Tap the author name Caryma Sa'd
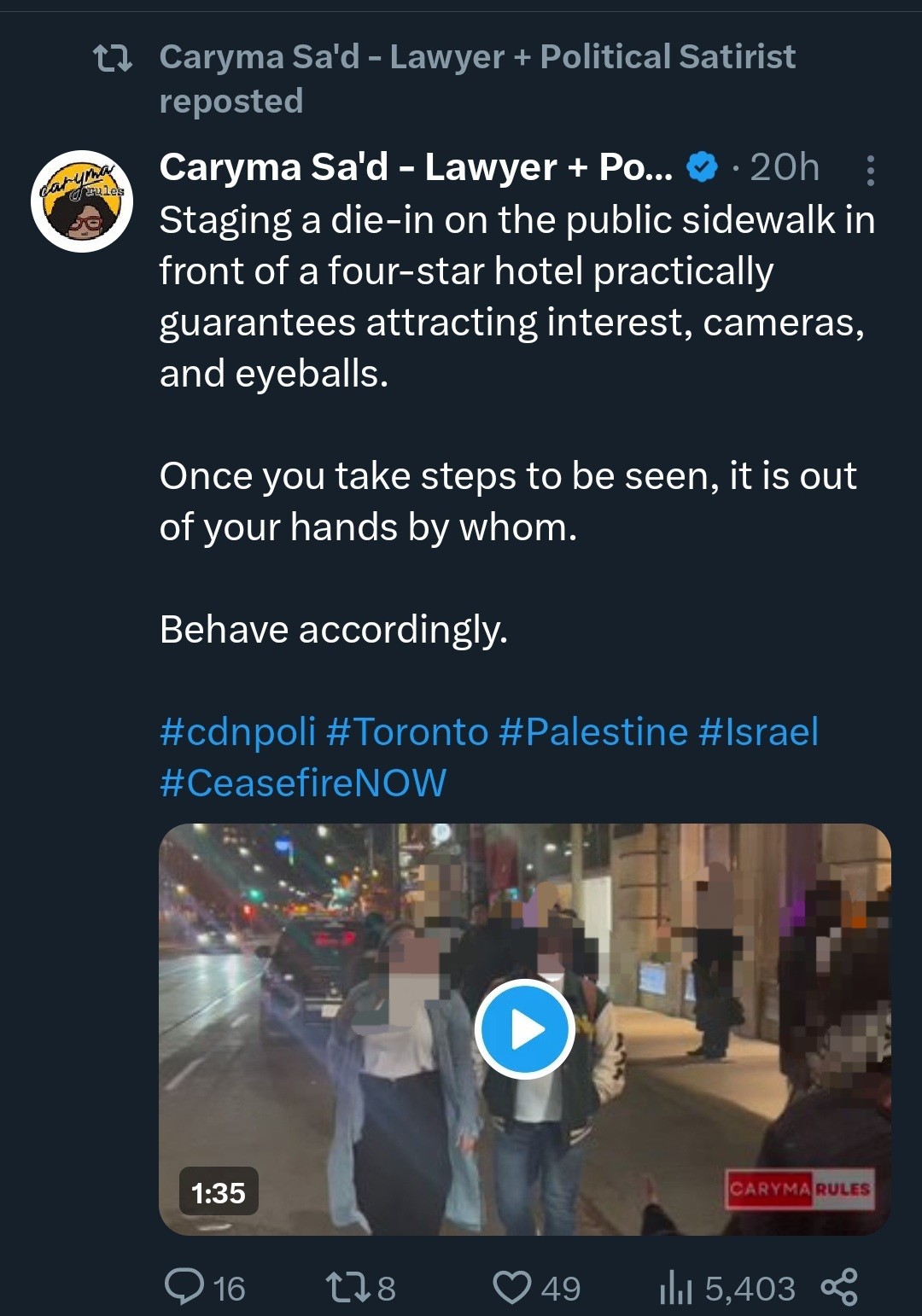 (415, 167)
